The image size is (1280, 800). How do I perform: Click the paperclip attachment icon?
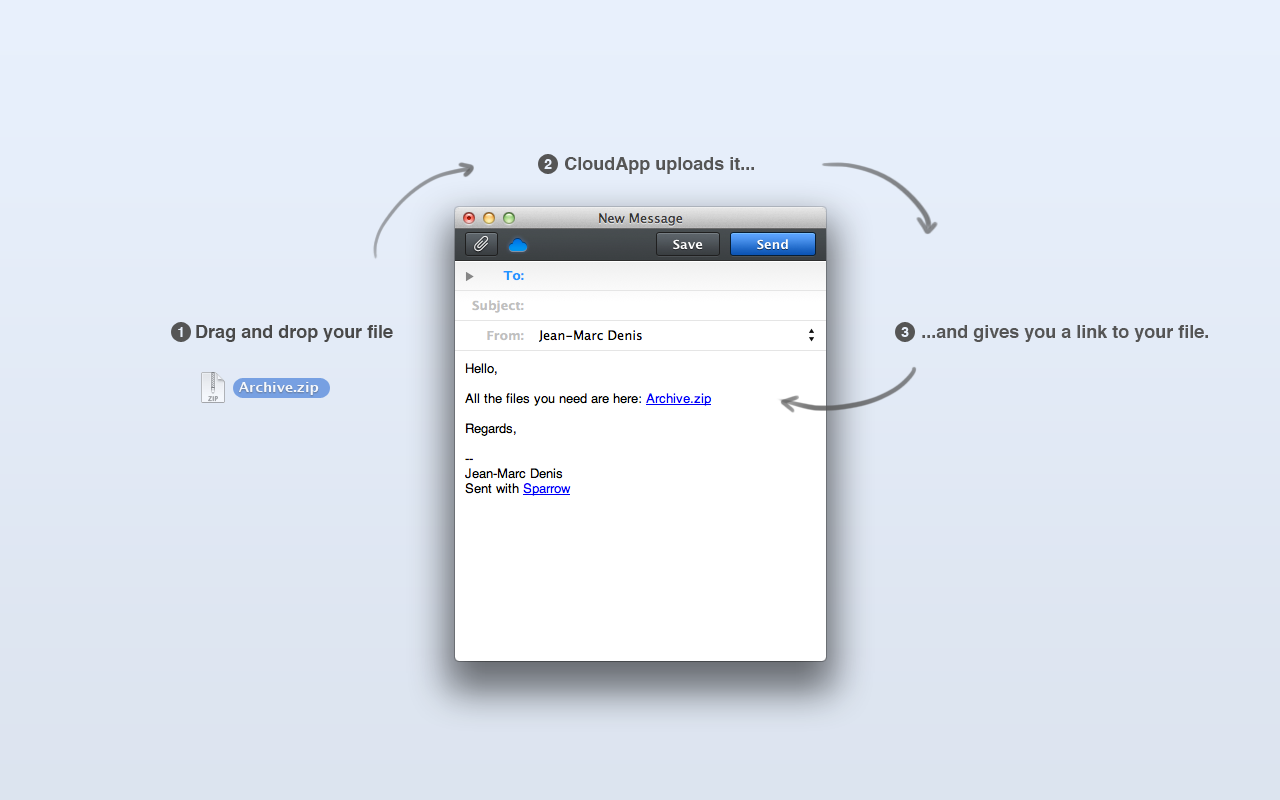coord(481,244)
